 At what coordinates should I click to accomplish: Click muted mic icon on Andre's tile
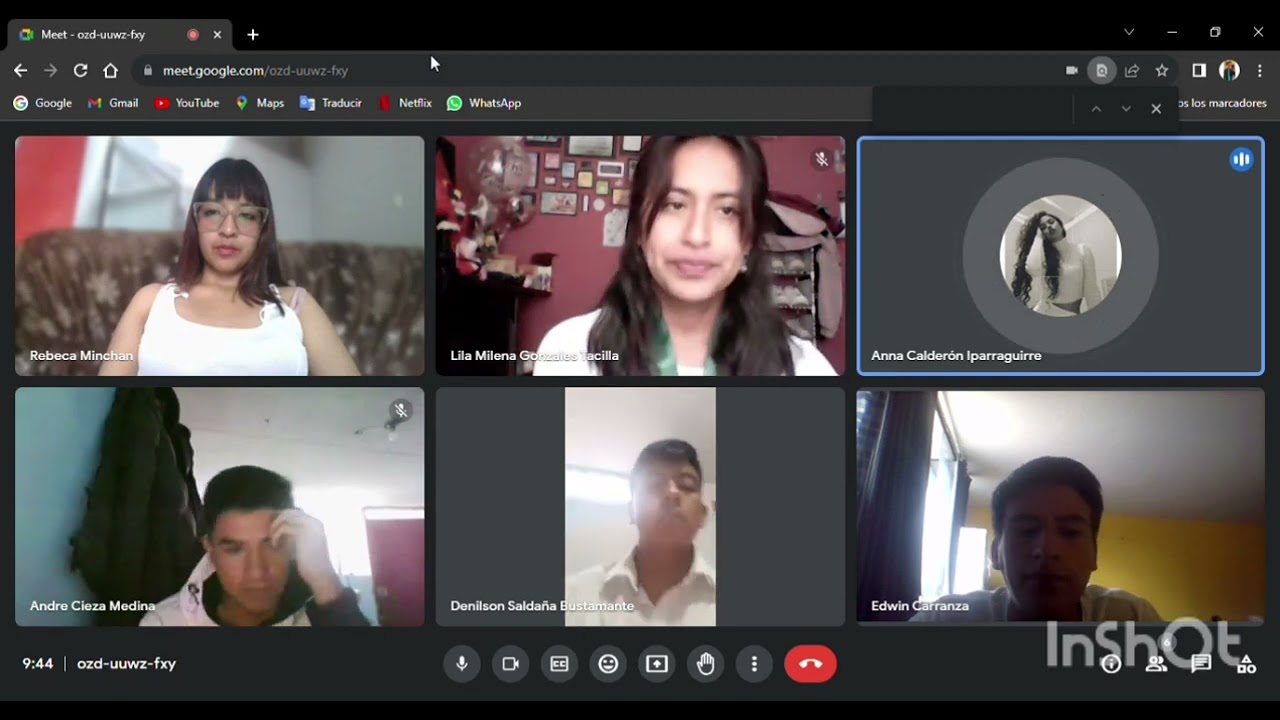pos(401,410)
